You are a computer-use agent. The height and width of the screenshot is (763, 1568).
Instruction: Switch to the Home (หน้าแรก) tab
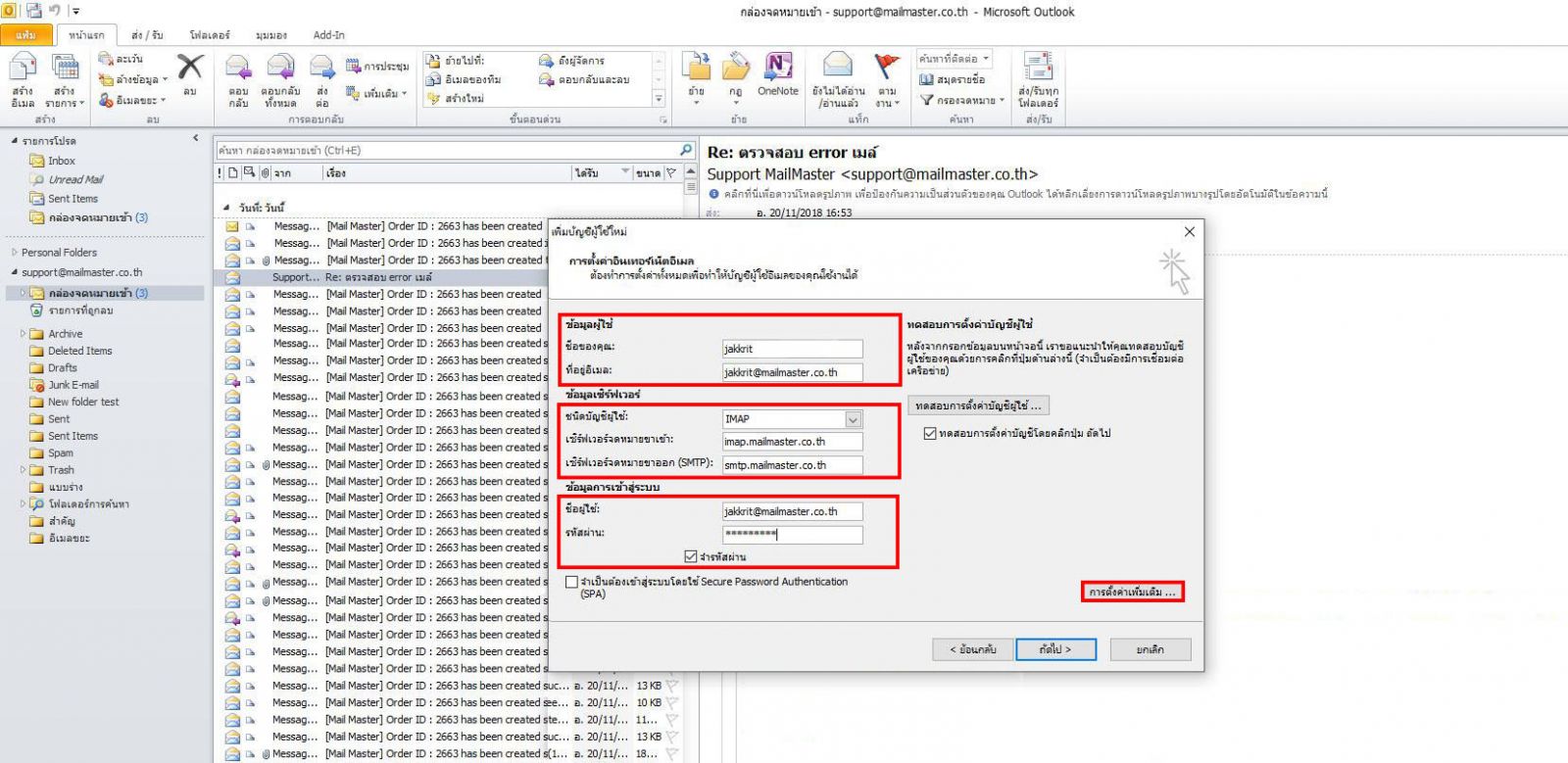pyautogui.click(x=86, y=34)
